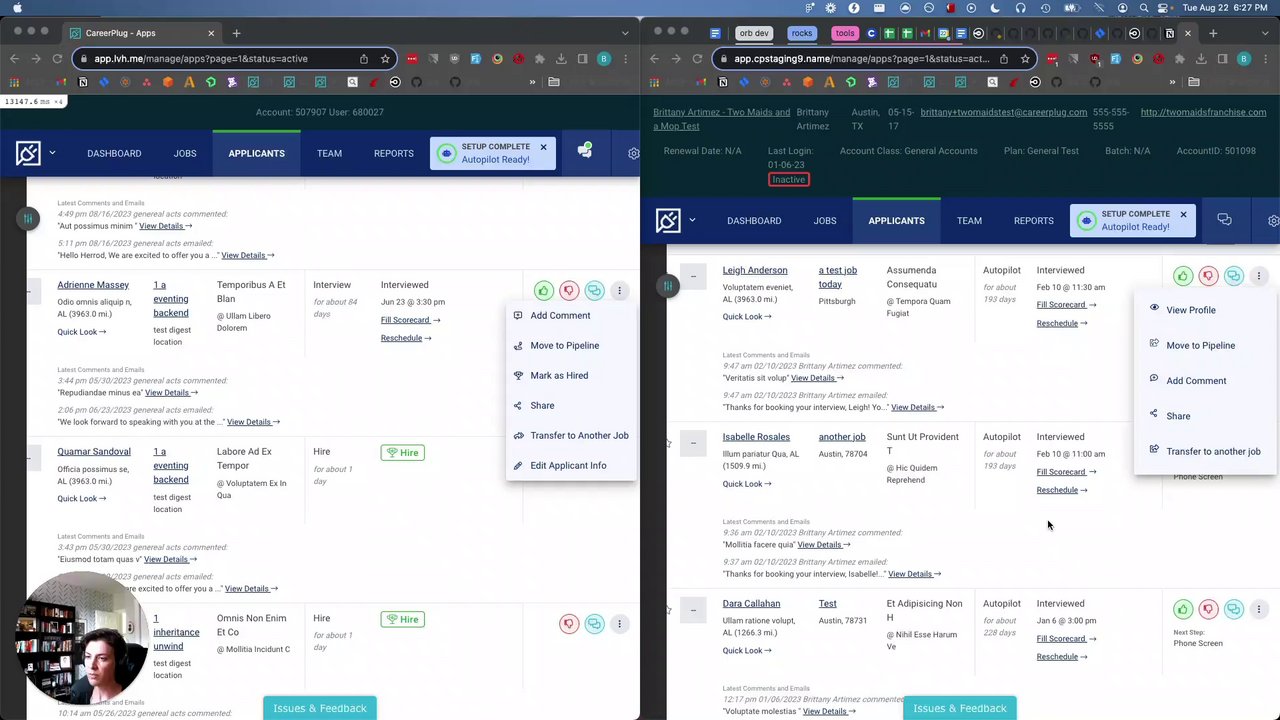The width and height of the screenshot is (1280, 720).
Task: Click thumbs down icon in Adrienne Massey row
Action: tap(569, 291)
